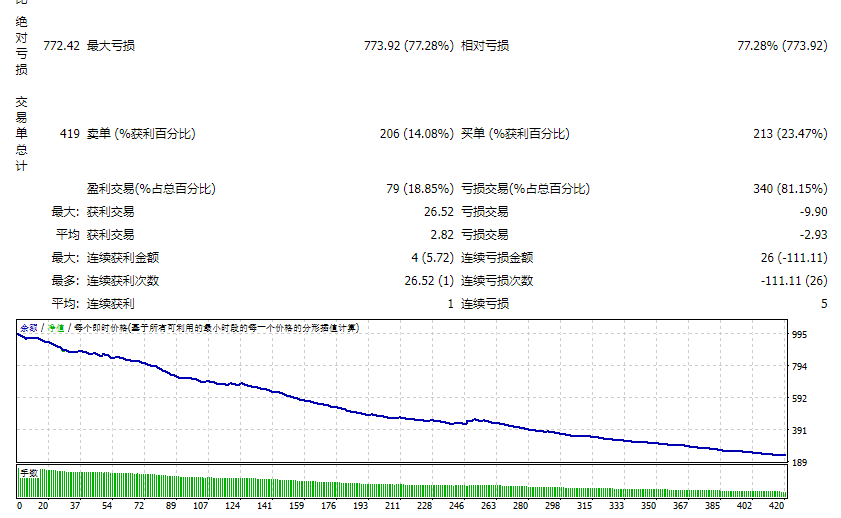The width and height of the screenshot is (841, 518).
Task: Click the 391 y-axis label
Action: point(799,431)
